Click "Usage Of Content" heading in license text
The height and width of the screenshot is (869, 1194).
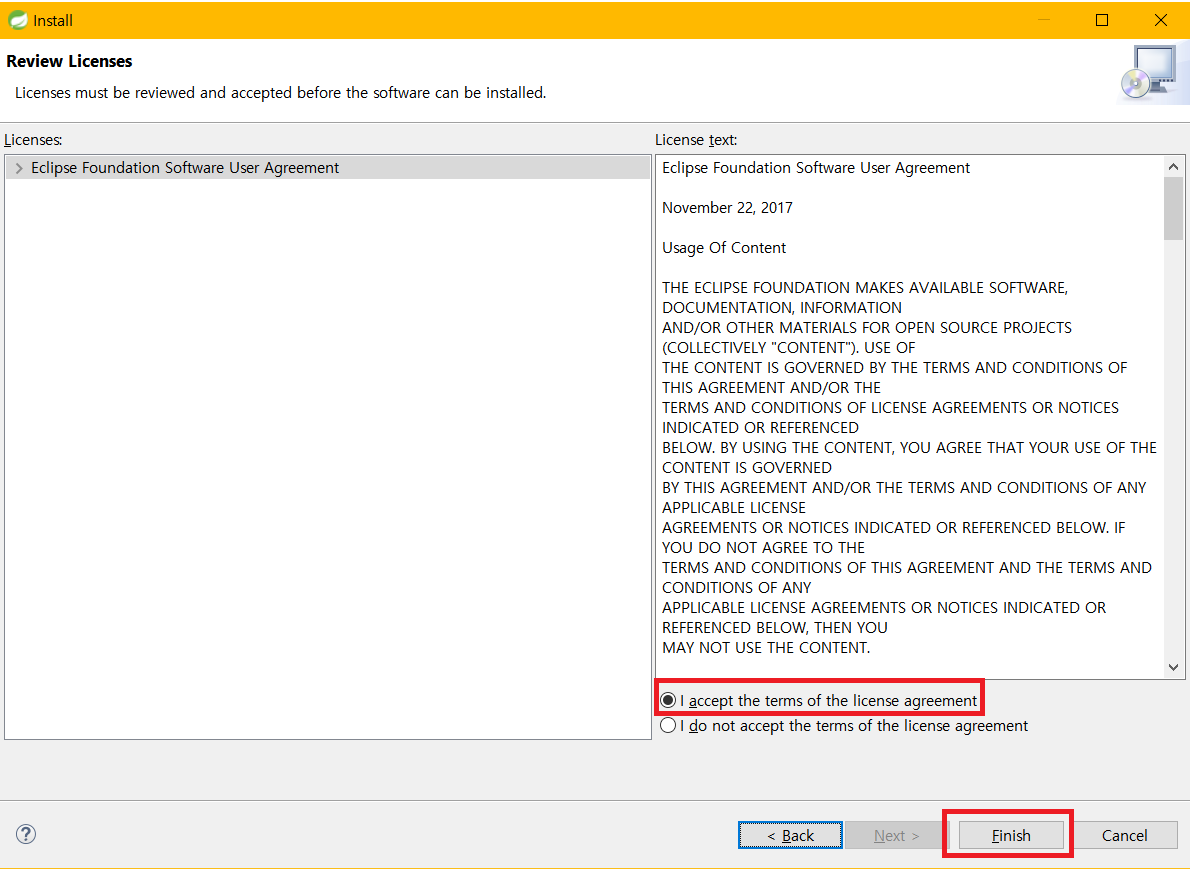(x=723, y=248)
